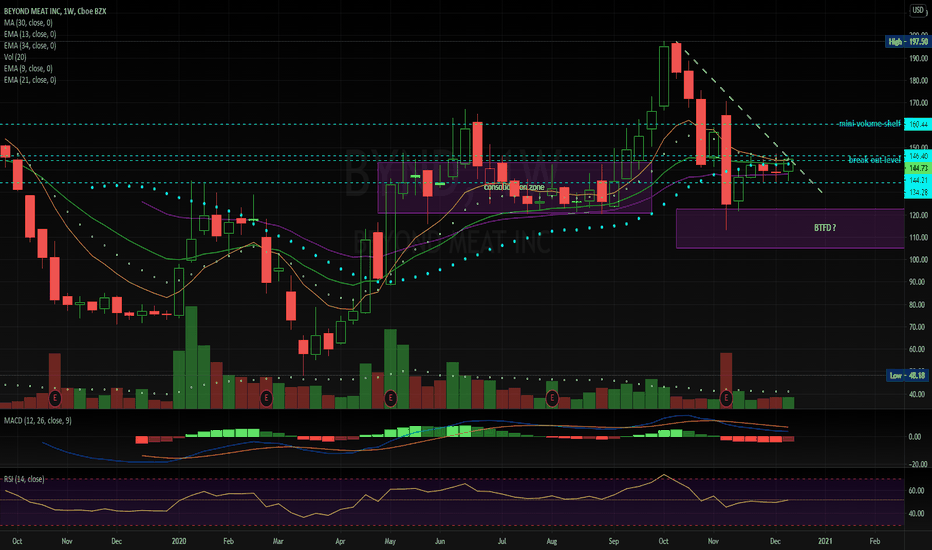Select the EMA (21, close, 0) indicator legend
The width and height of the screenshot is (932, 550).
[30, 80]
